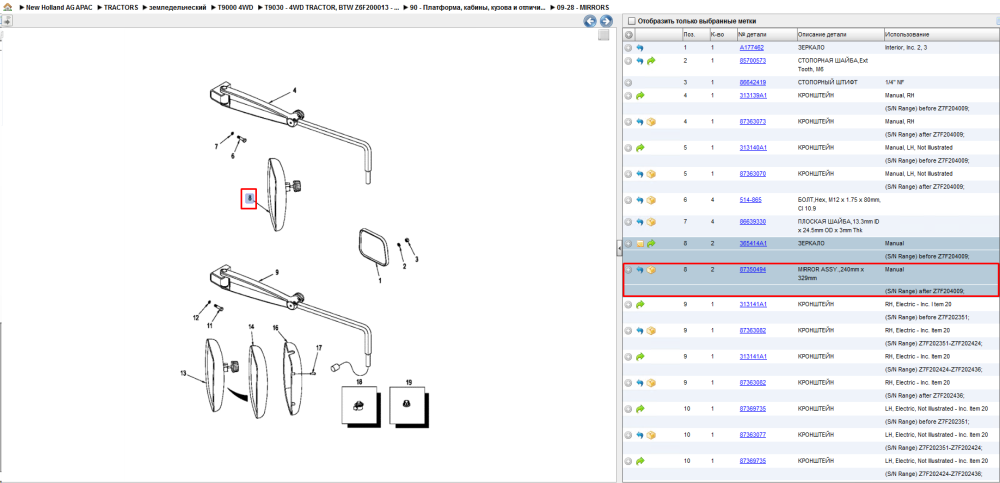Collapse parts list using the splitter handle
The width and height of the screenshot is (1000, 483).
coord(619,249)
